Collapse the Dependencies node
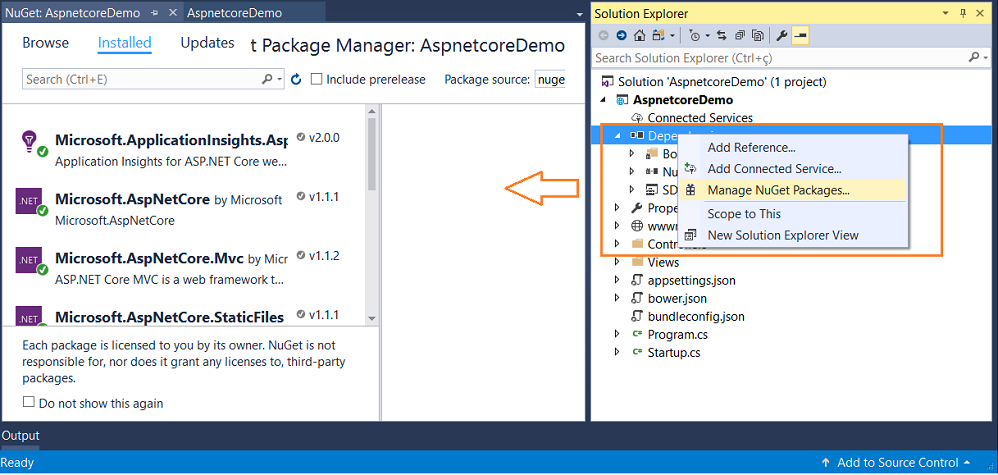 click(617, 136)
